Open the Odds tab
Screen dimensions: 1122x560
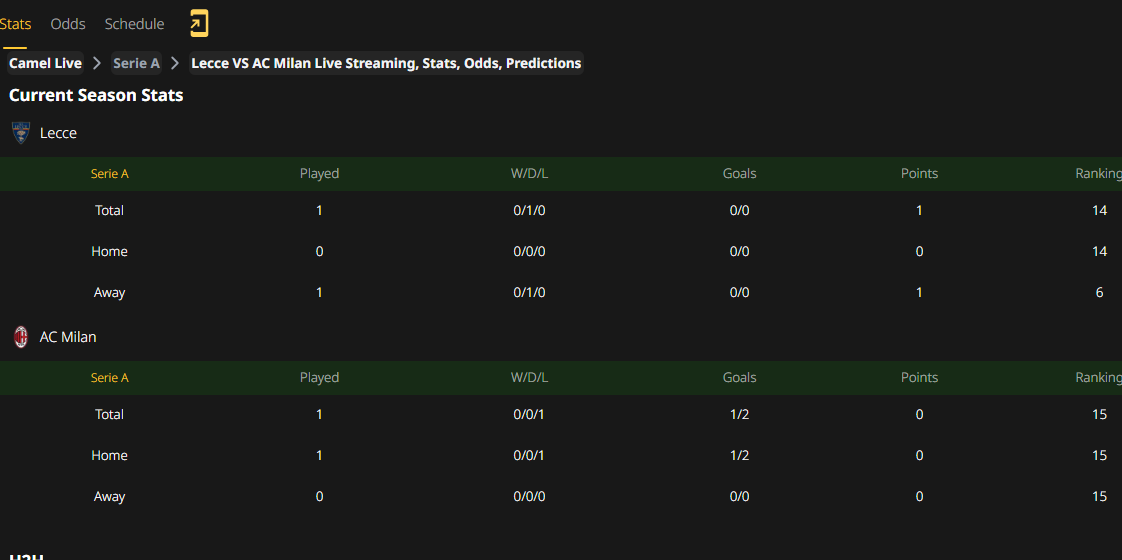point(68,24)
